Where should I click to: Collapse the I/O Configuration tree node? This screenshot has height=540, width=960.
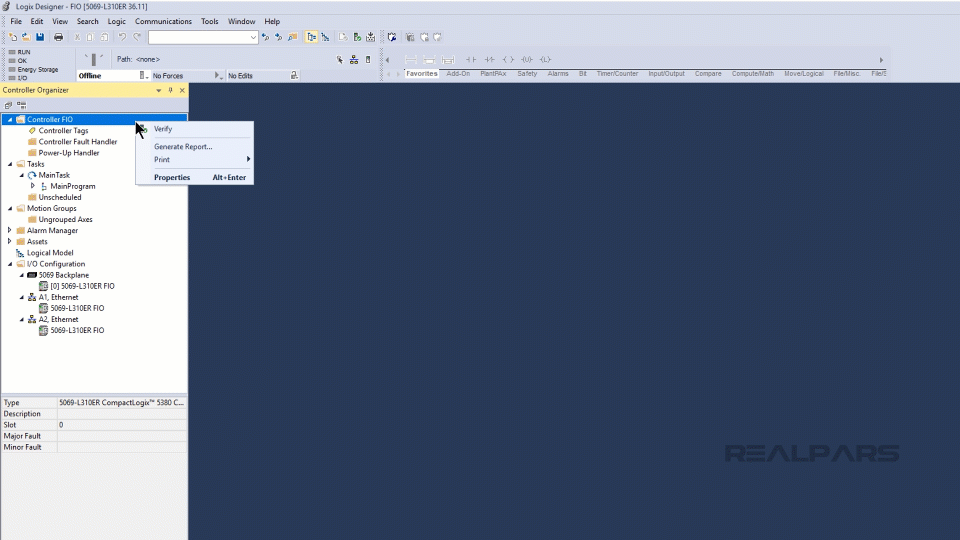tap(10, 264)
